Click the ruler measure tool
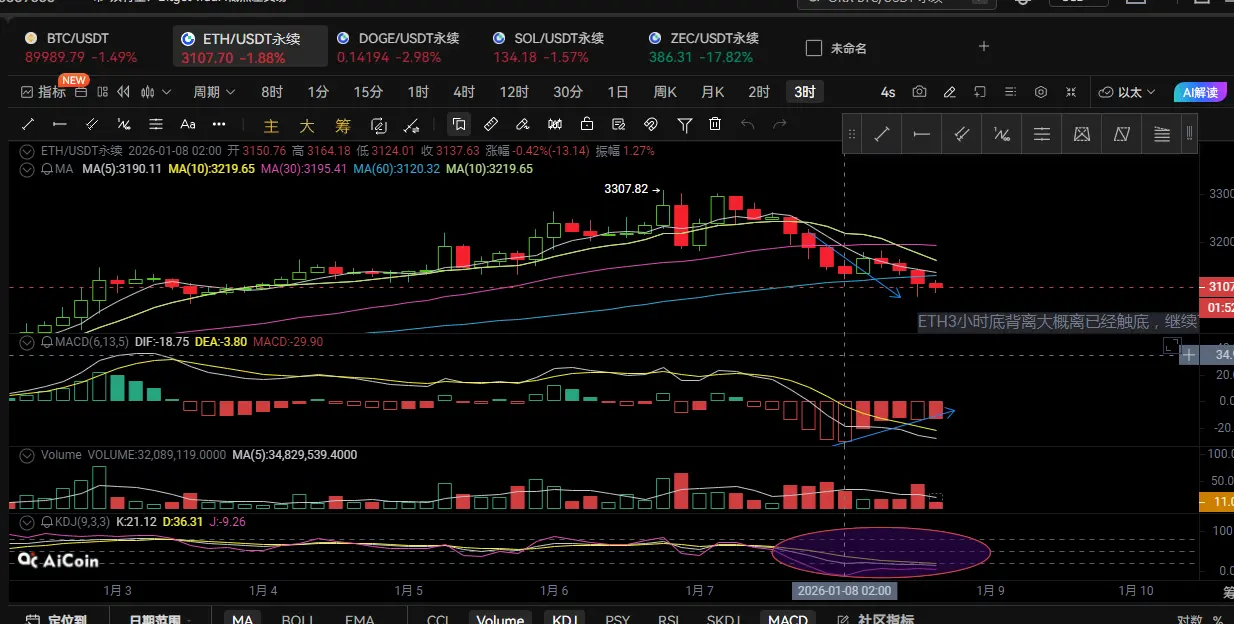 pos(490,125)
